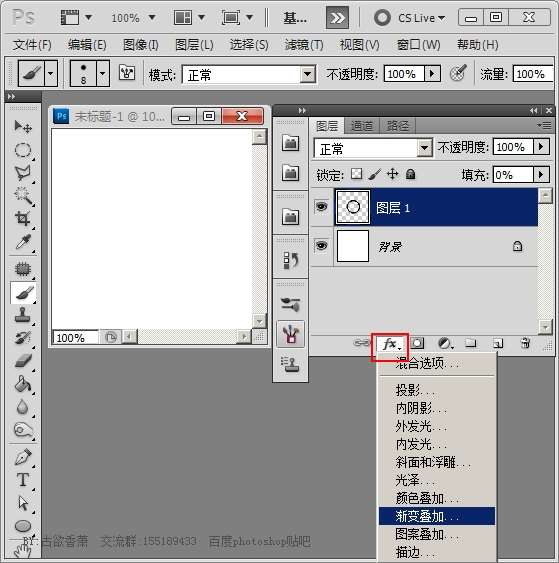Toggle the Brush panel button

pyautogui.click(x=127, y=73)
